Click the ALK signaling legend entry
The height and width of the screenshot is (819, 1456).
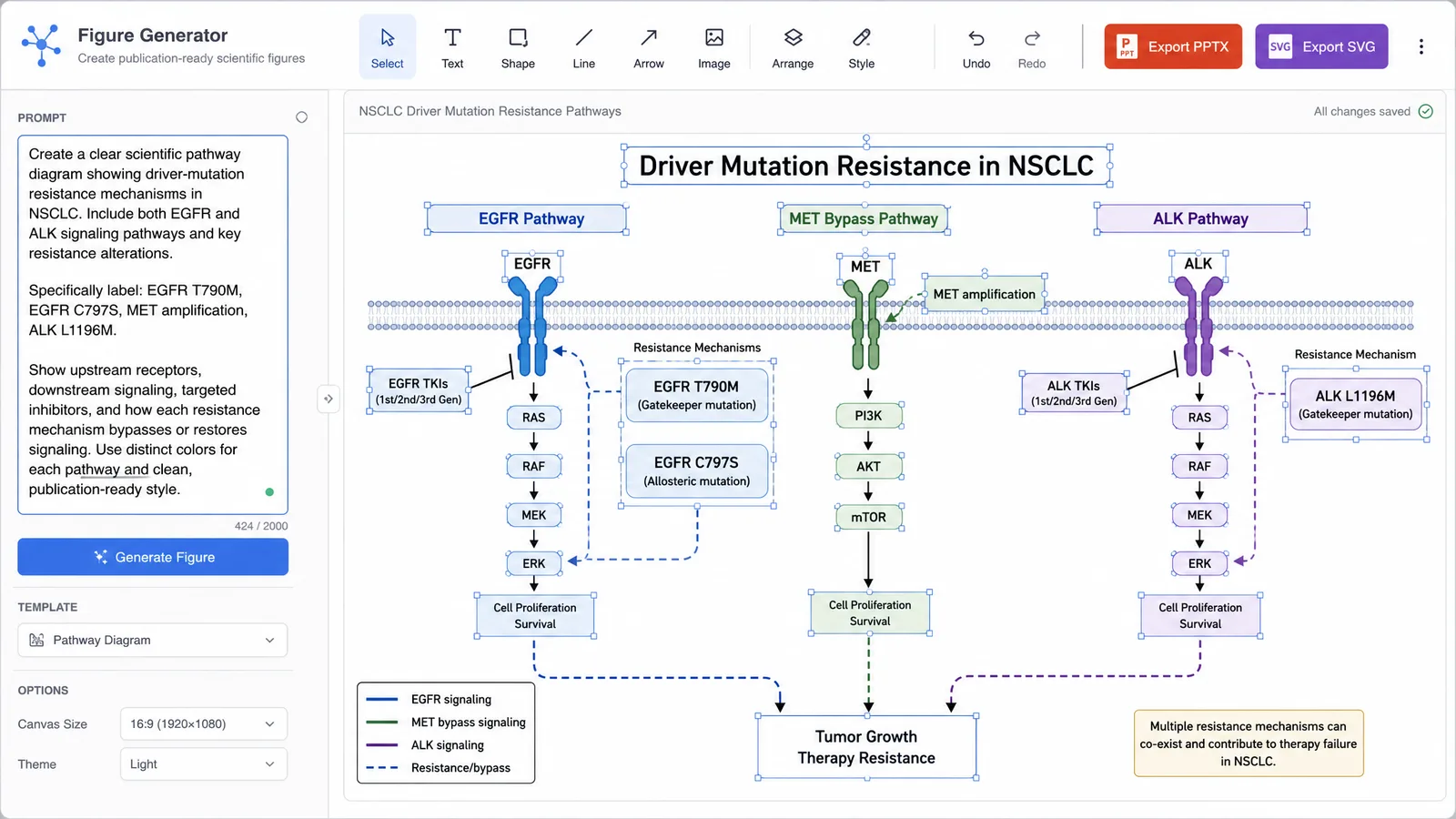425,744
